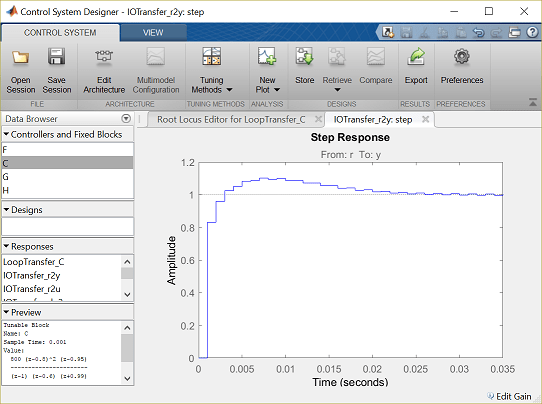Click the Retrieve design icon
Viewport: 542px width, 404px height.
click(337, 56)
